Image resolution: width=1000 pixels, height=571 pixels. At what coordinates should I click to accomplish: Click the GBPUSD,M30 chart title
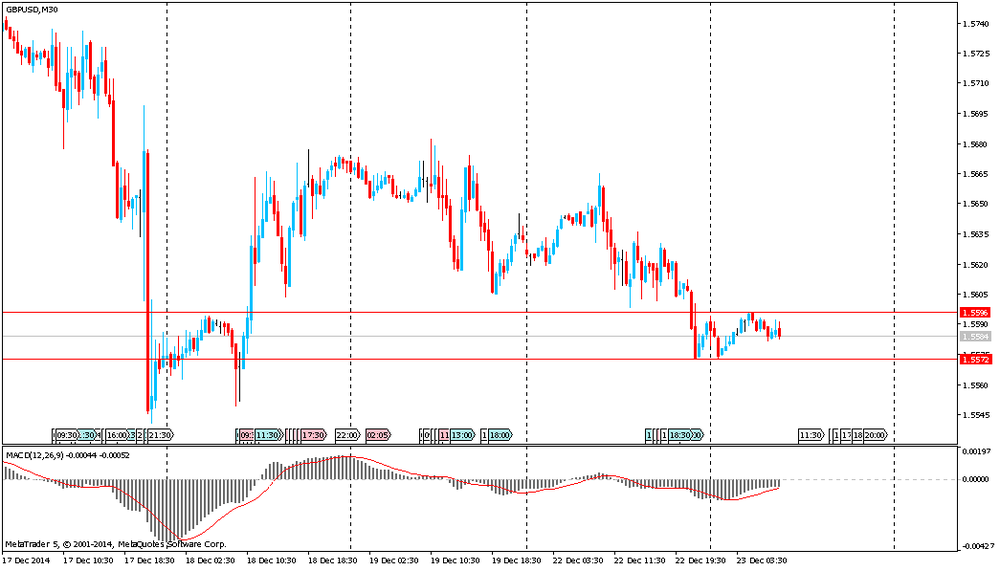[31, 11]
